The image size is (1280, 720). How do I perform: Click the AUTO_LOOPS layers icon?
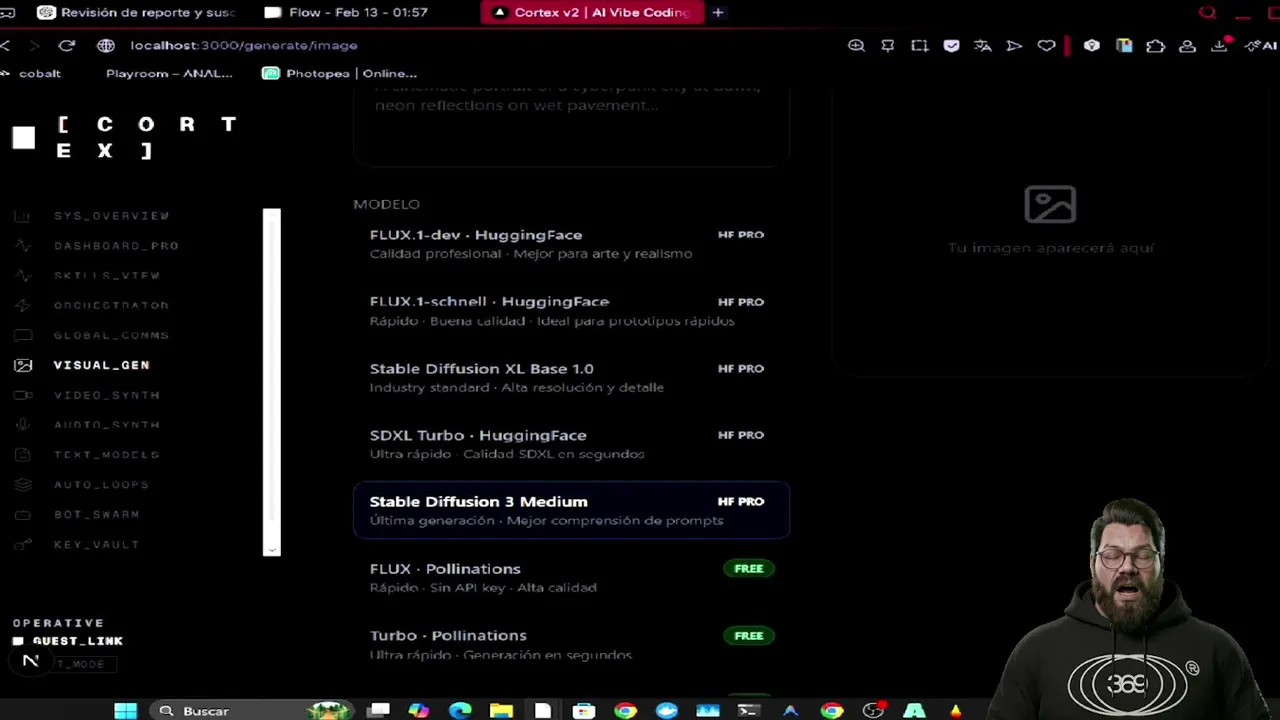pyautogui.click(x=23, y=485)
